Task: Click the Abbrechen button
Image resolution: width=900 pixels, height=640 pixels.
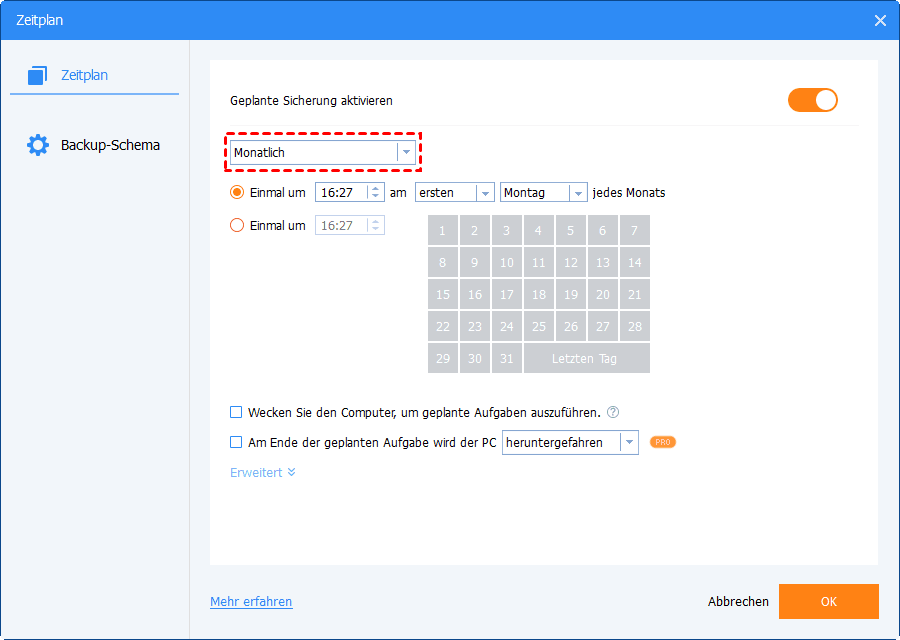Action: [738, 602]
